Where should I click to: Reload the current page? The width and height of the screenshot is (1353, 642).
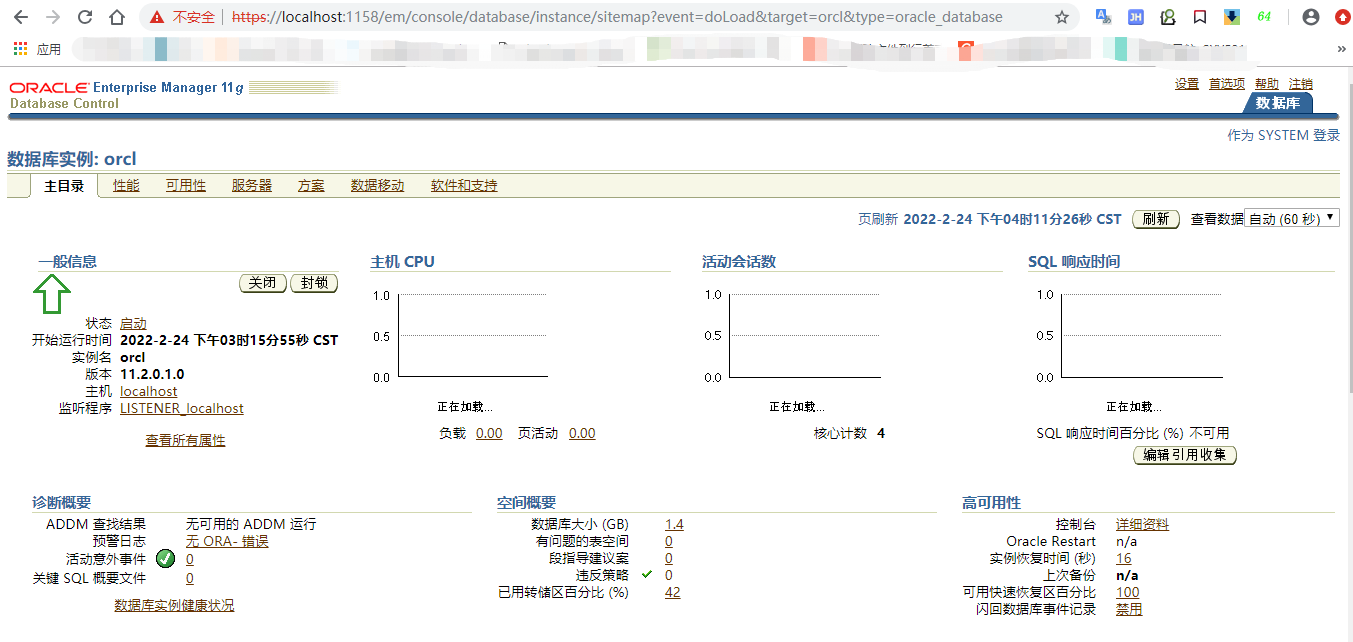coord(85,17)
